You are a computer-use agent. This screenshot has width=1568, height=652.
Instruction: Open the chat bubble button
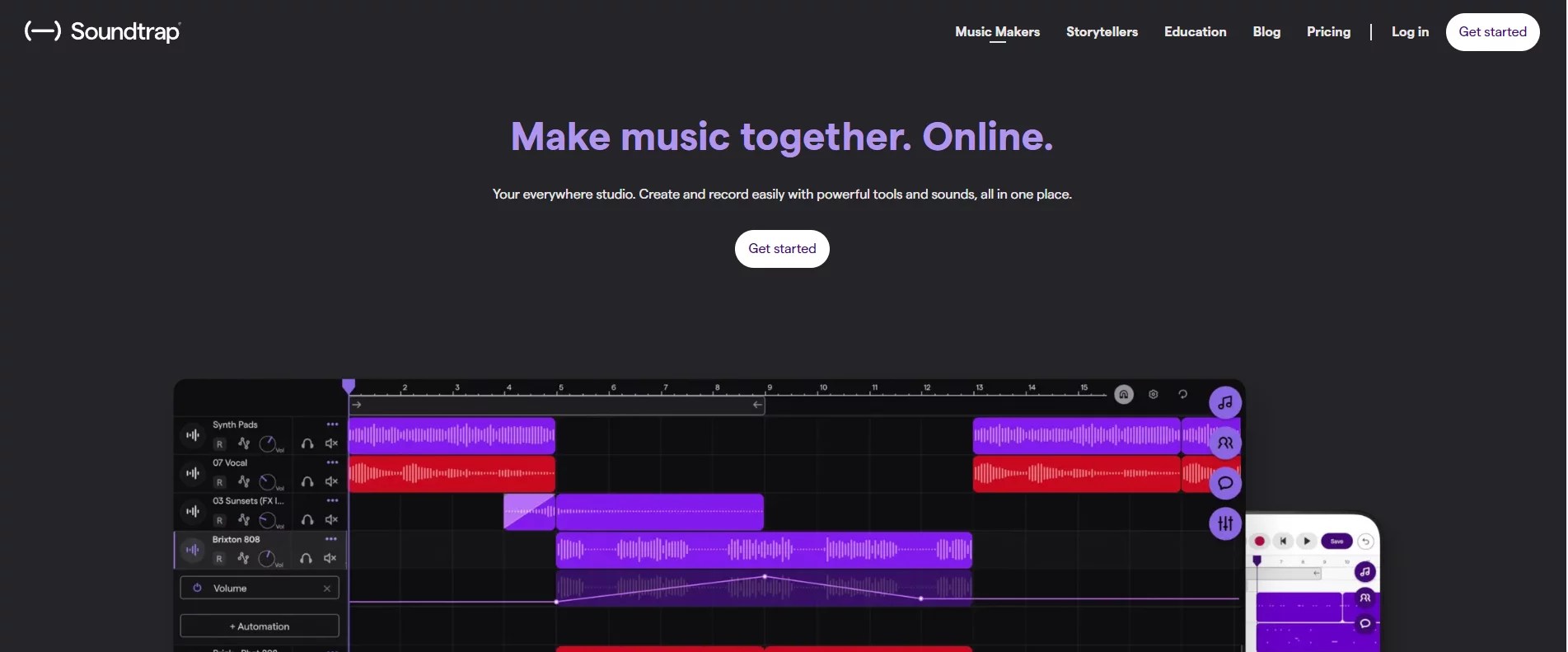pos(1225,483)
